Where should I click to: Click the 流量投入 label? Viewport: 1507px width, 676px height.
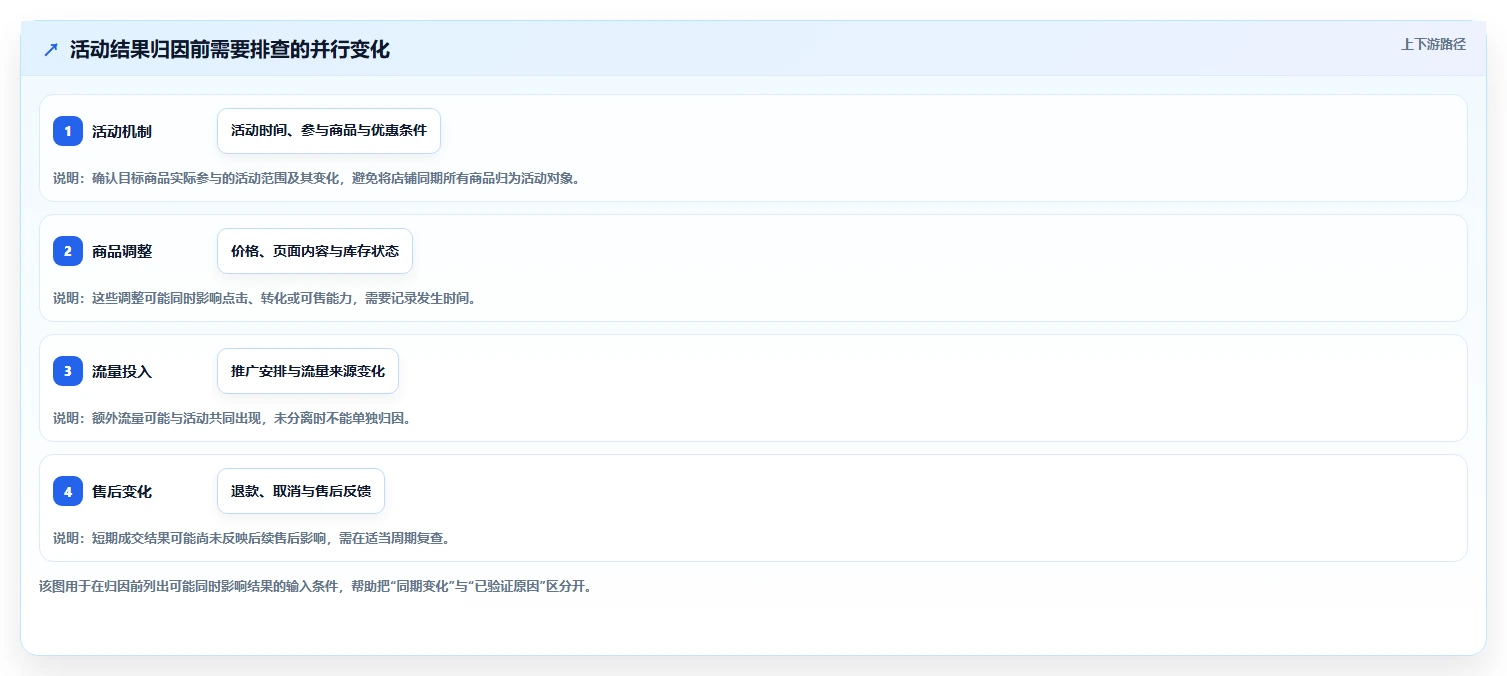point(122,371)
